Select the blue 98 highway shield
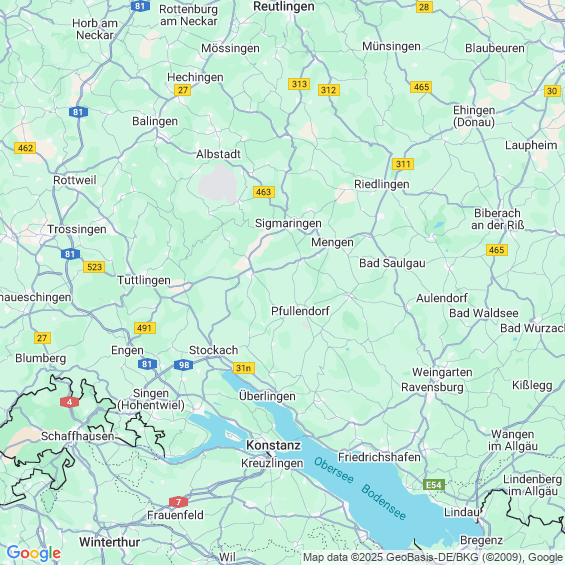Image resolution: width=565 pixels, height=565 pixels. coord(184,365)
